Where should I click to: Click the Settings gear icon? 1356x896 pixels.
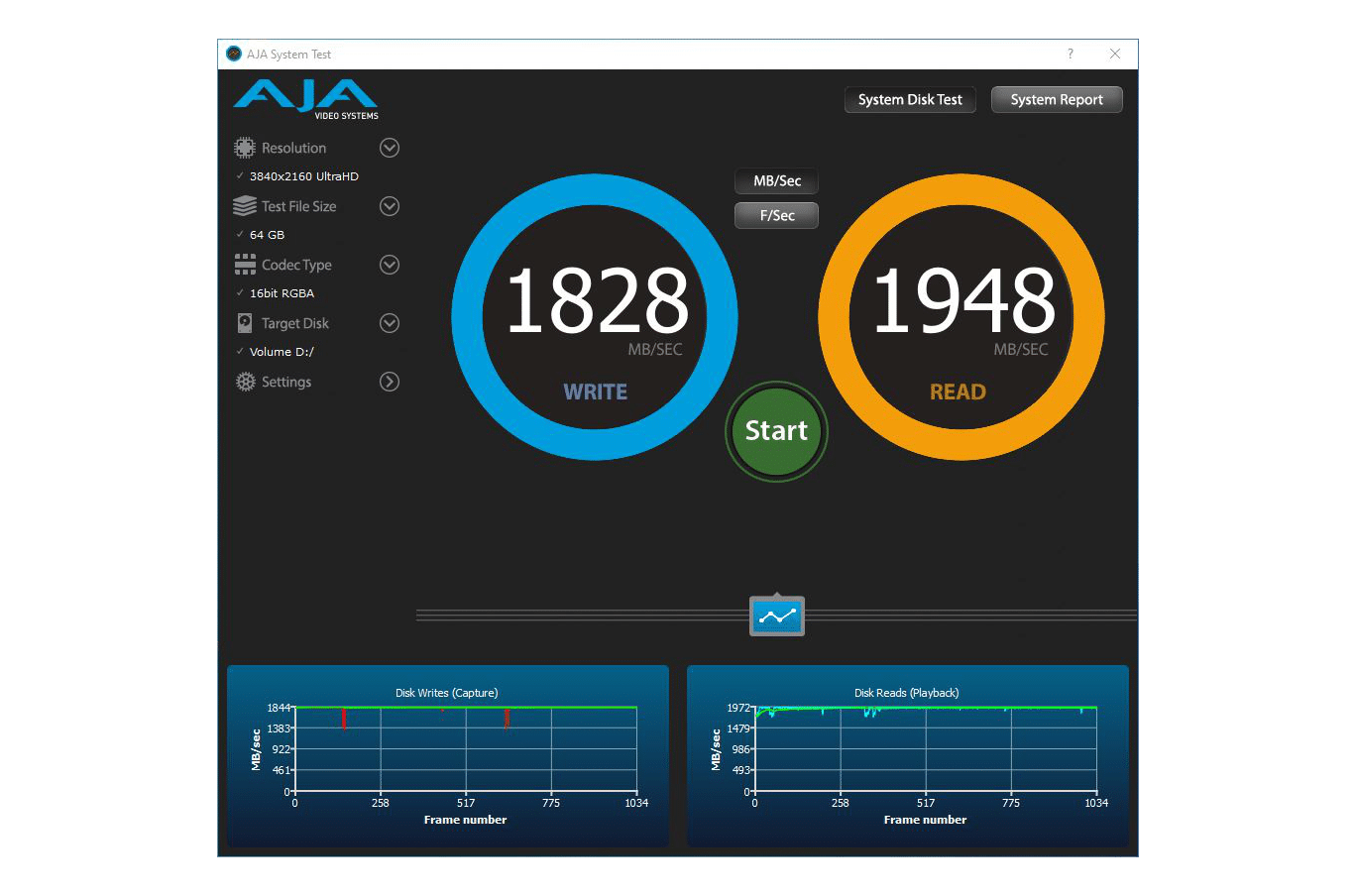click(x=245, y=382)
